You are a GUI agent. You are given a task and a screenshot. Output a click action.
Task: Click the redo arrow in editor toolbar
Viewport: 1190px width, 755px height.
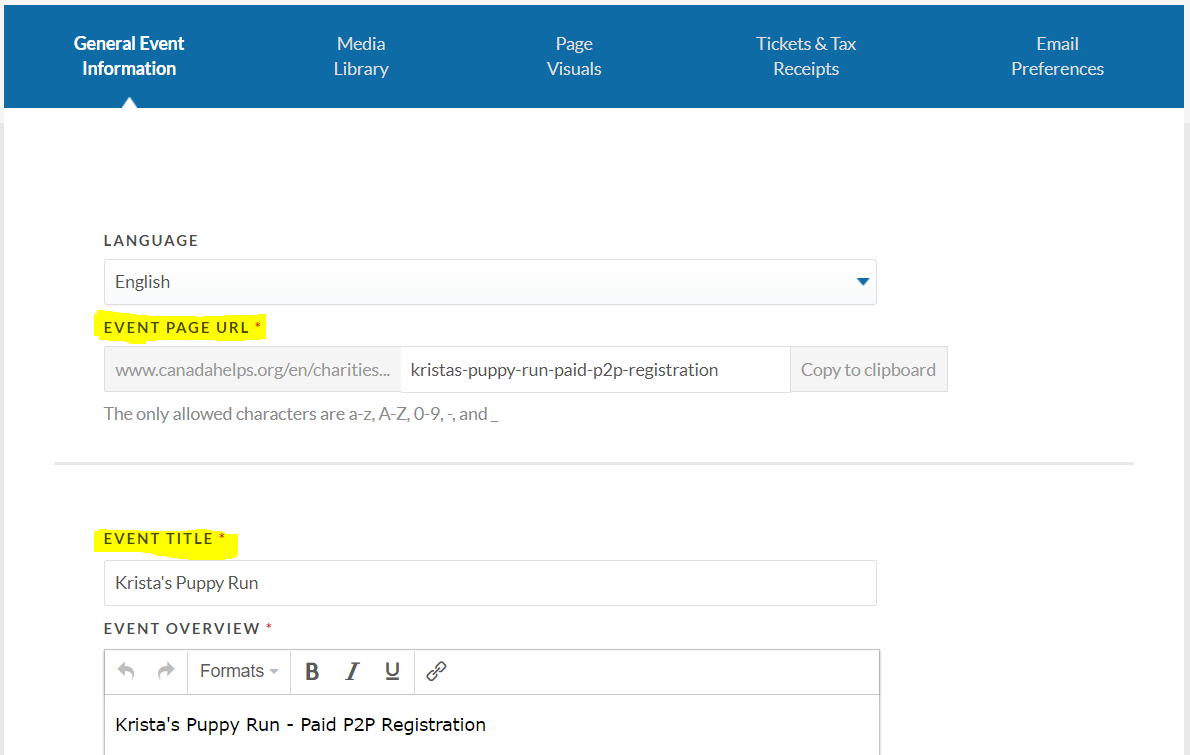tap(165, 671)
